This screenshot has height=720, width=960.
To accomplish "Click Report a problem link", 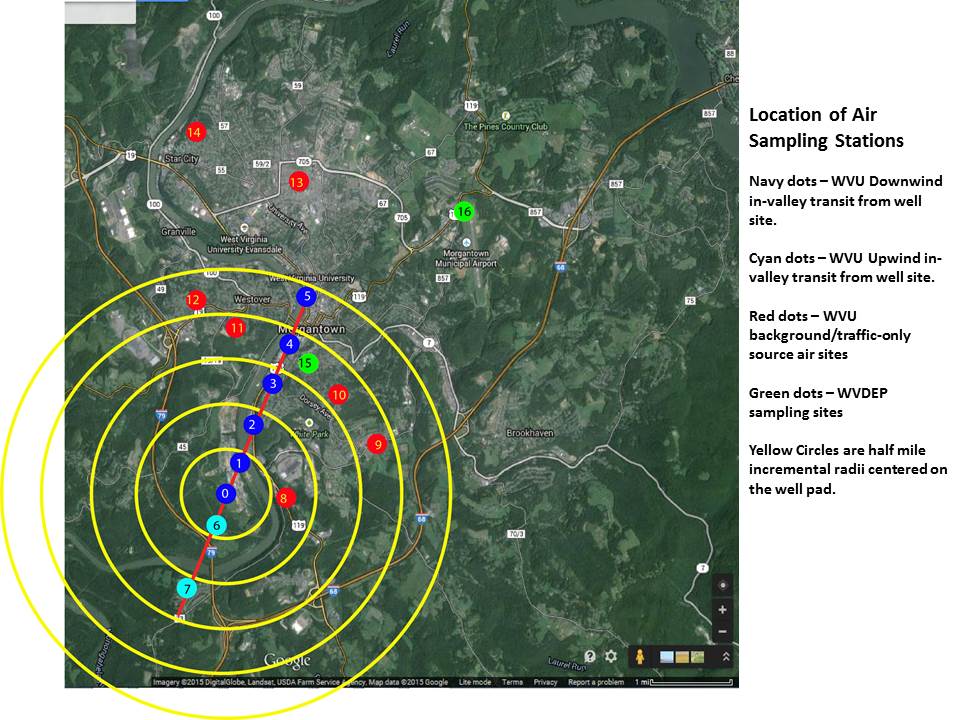I will [x=596, y=682].
